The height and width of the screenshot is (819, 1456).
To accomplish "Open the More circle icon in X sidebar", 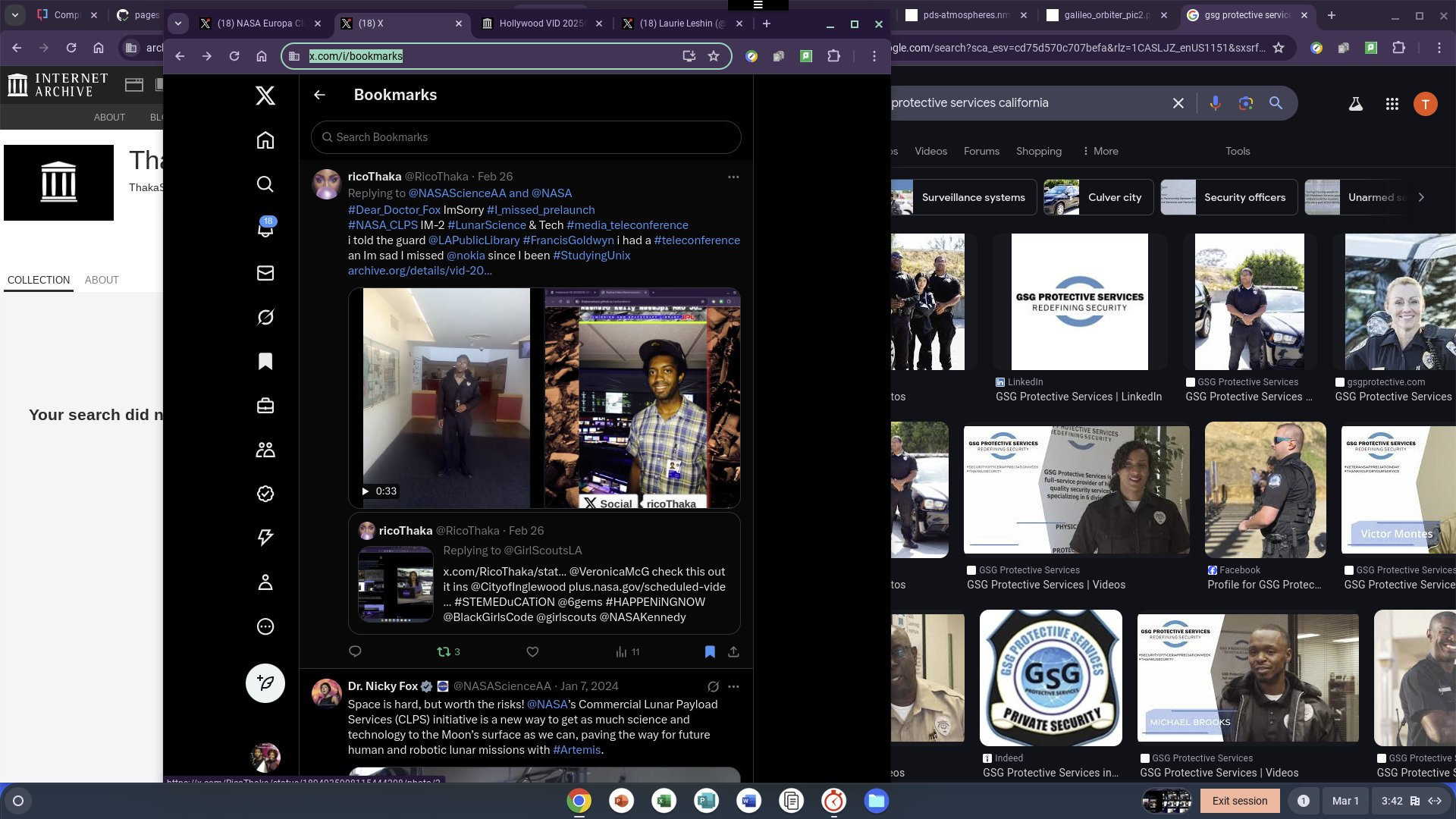I will (265, 626).
